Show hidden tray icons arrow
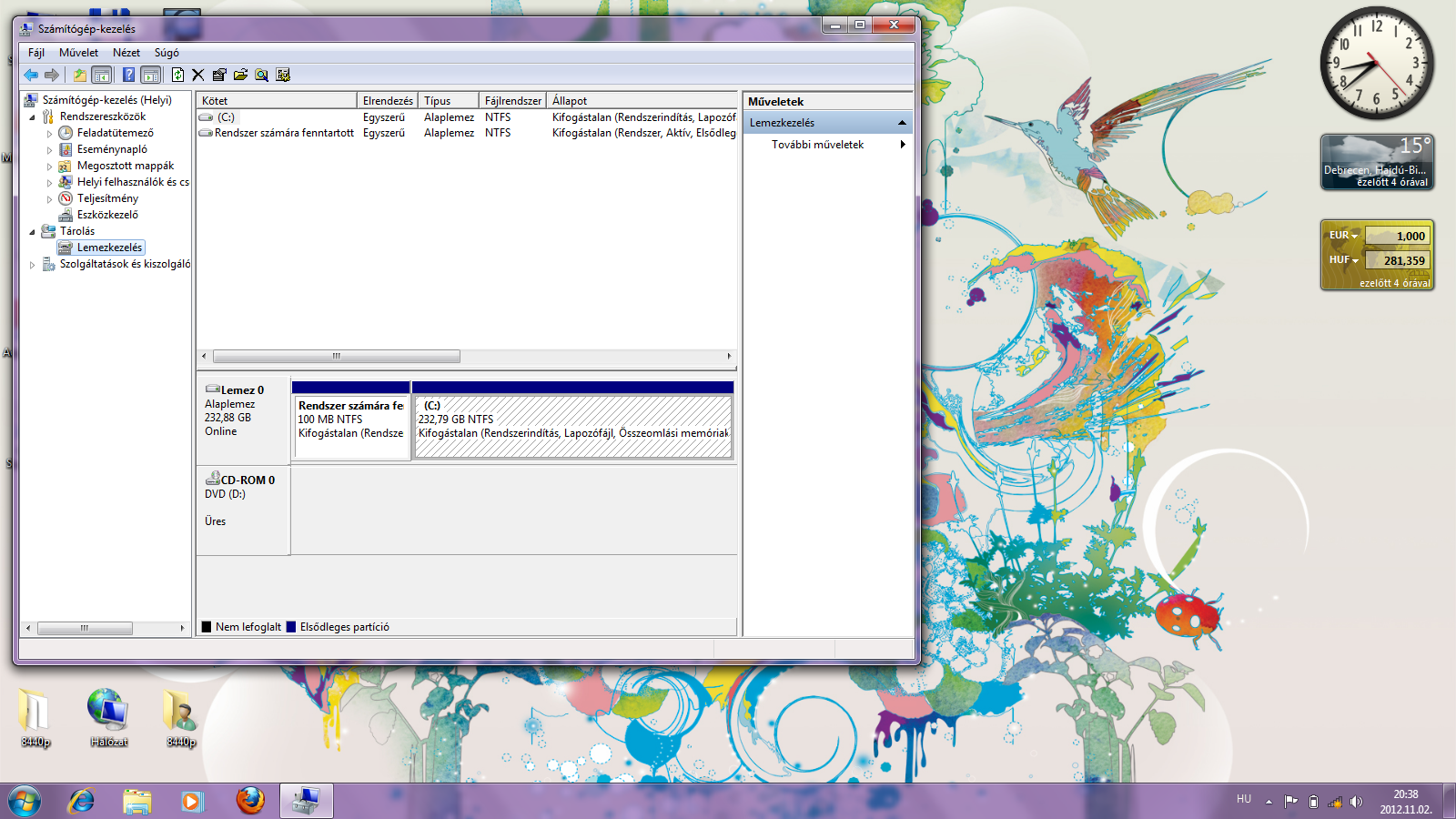The width and height of the screenshot is (1456, 819). click(1269, 802)
